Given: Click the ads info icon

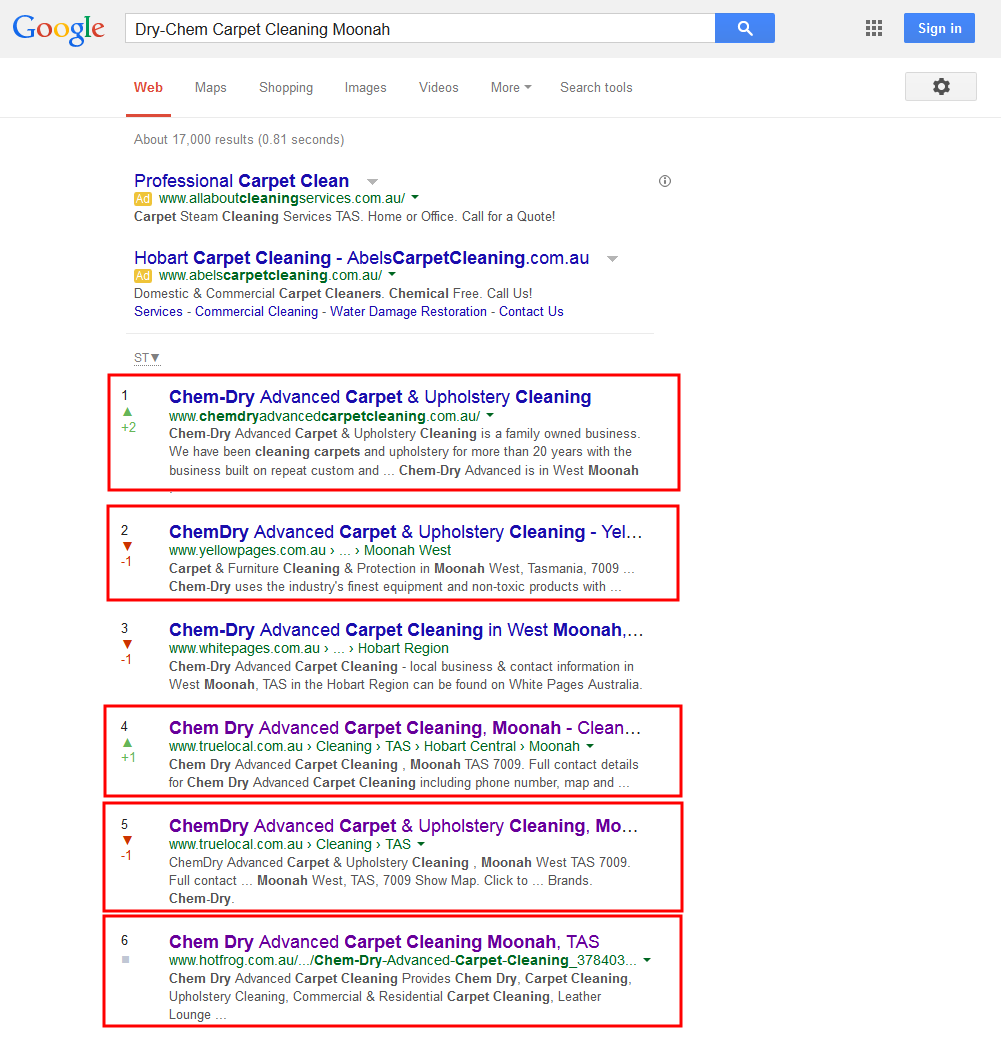Looking at the screenshot, I should [x=665, y=181].
